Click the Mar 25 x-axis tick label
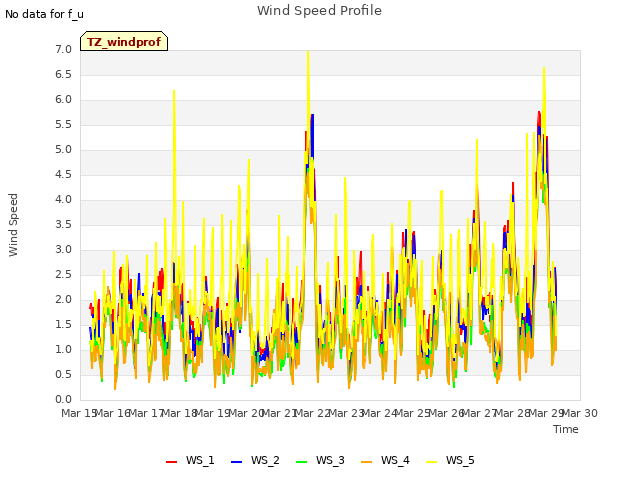This screenshot has width=640, height=480. click(x=413, y=413)
